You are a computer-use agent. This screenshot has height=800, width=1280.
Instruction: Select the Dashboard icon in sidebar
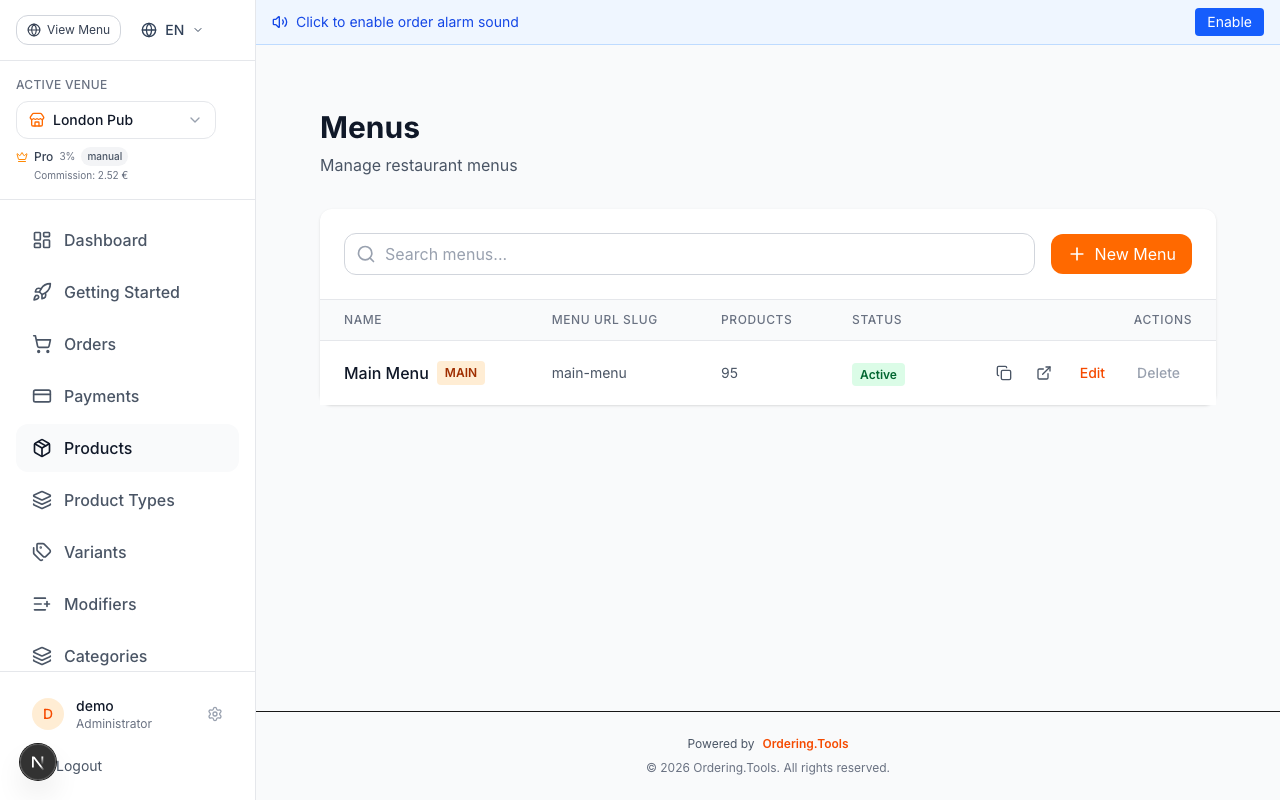(41, 240)
